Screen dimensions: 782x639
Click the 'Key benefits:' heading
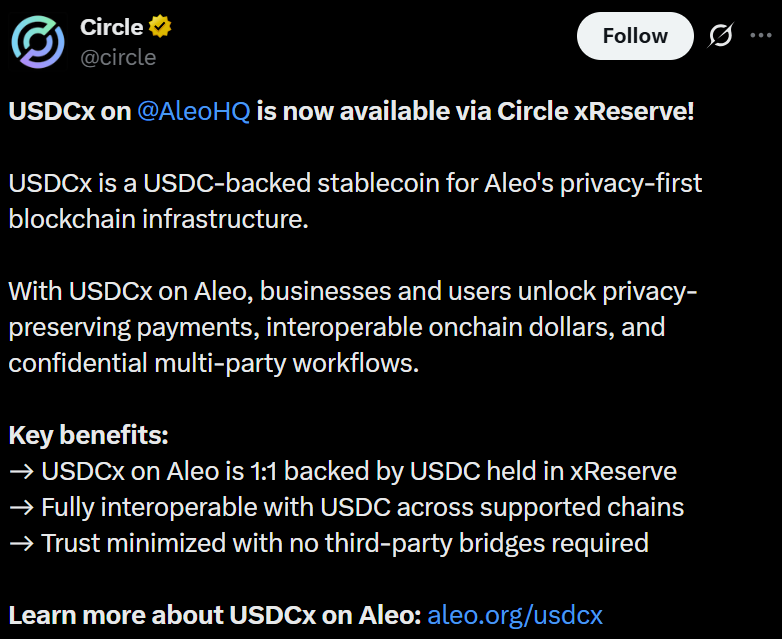(88, 436)
